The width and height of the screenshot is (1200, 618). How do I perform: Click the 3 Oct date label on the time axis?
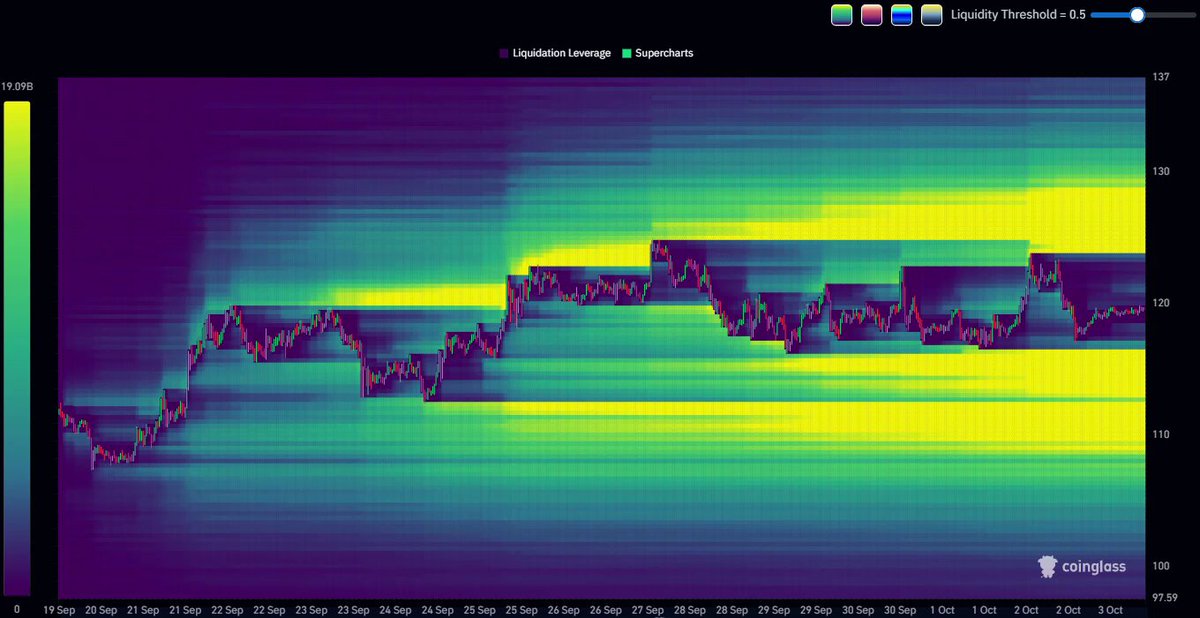click(x=1109, y=609)
